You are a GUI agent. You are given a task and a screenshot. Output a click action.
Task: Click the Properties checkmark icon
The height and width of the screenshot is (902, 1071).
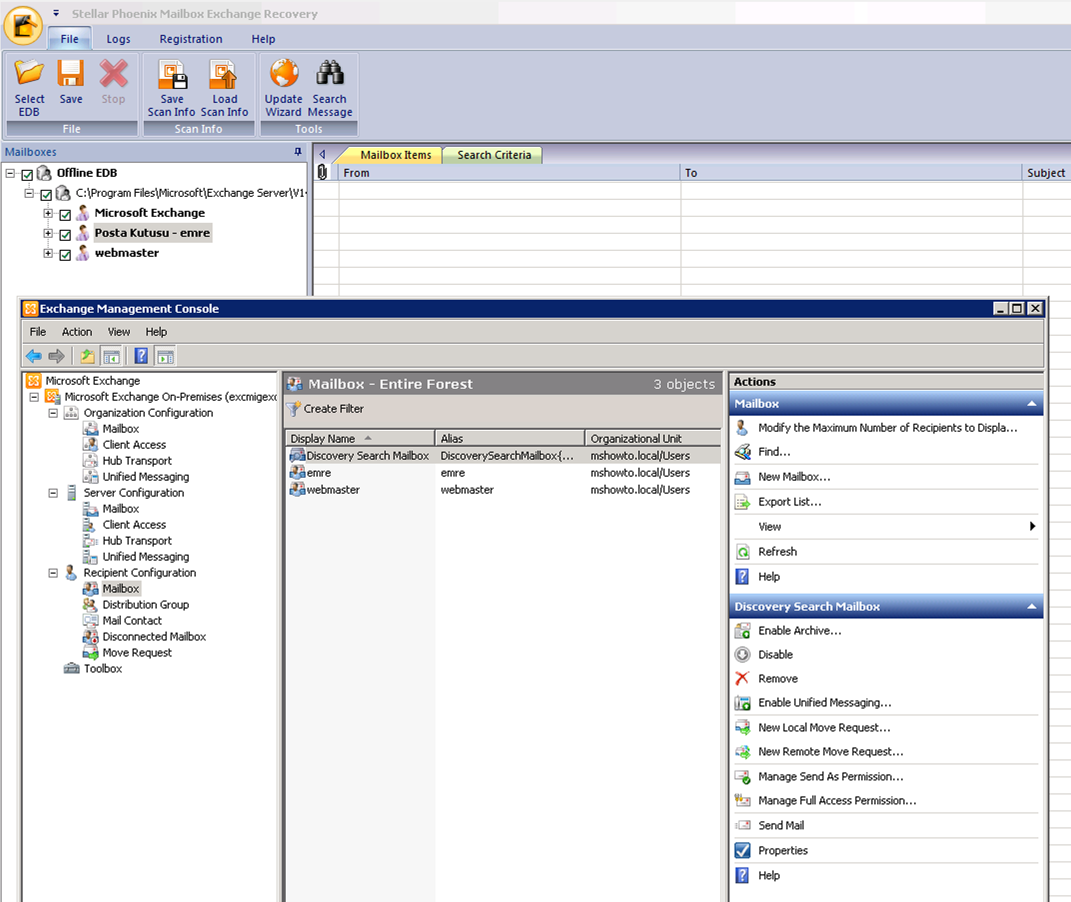coord(742,851)
